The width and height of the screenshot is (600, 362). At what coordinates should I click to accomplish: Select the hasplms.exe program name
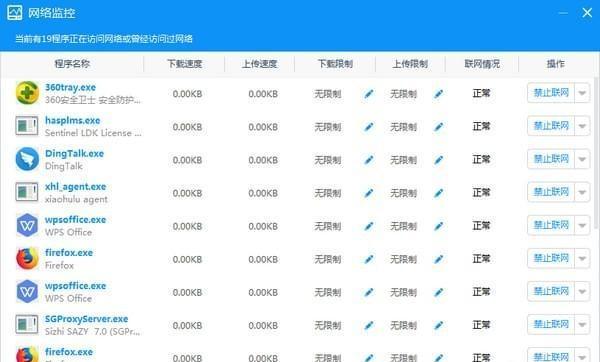click(73, 121)
